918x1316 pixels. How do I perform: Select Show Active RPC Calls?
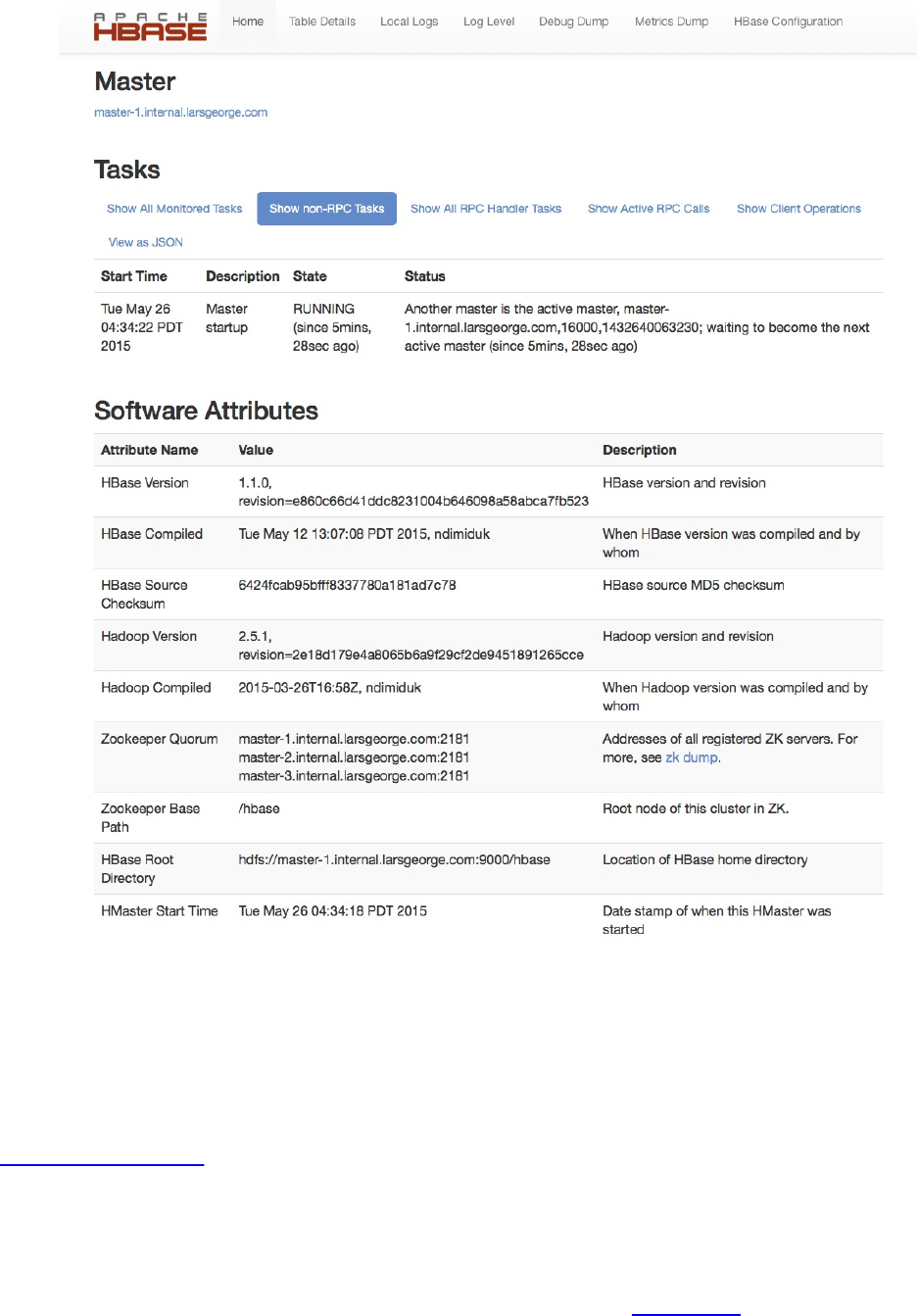[x=649, y=209]
